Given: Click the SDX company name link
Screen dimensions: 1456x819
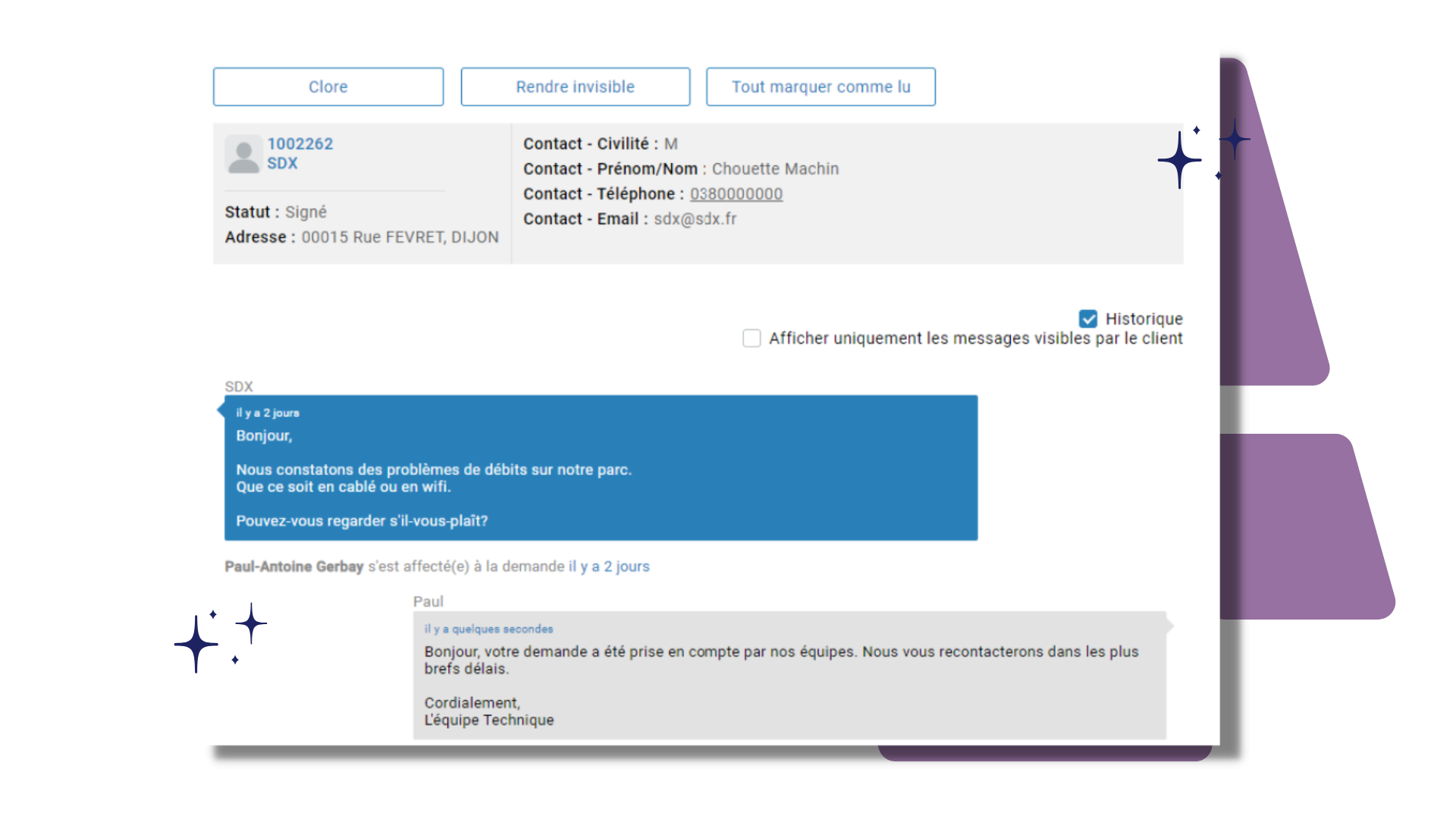Looking at the screenshot, I should (283, 163).
